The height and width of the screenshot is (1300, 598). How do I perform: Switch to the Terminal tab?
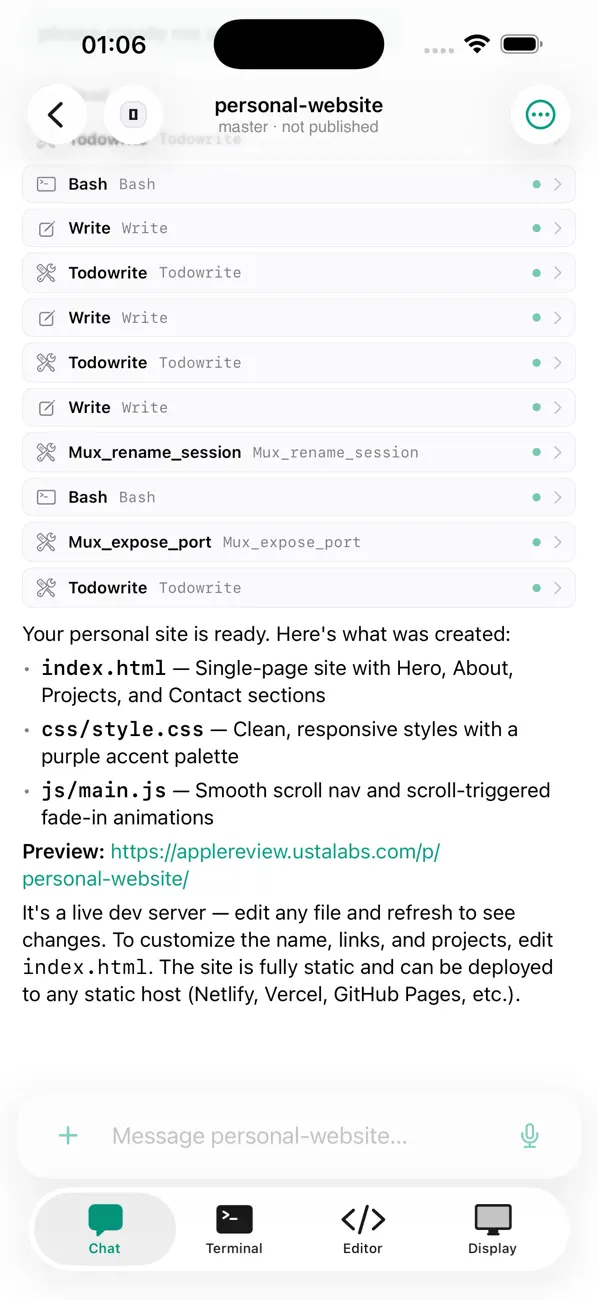(x=234, y=1229)
